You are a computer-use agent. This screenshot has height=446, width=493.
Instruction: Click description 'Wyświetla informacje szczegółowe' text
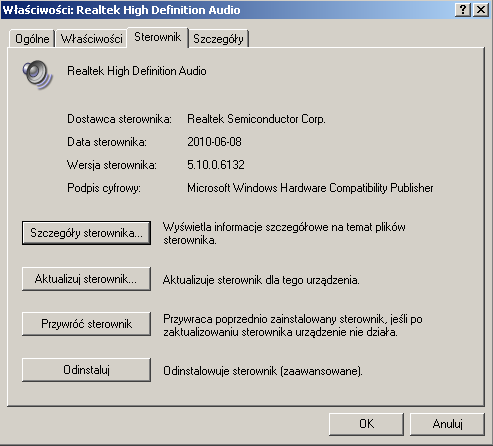(284, 233)
